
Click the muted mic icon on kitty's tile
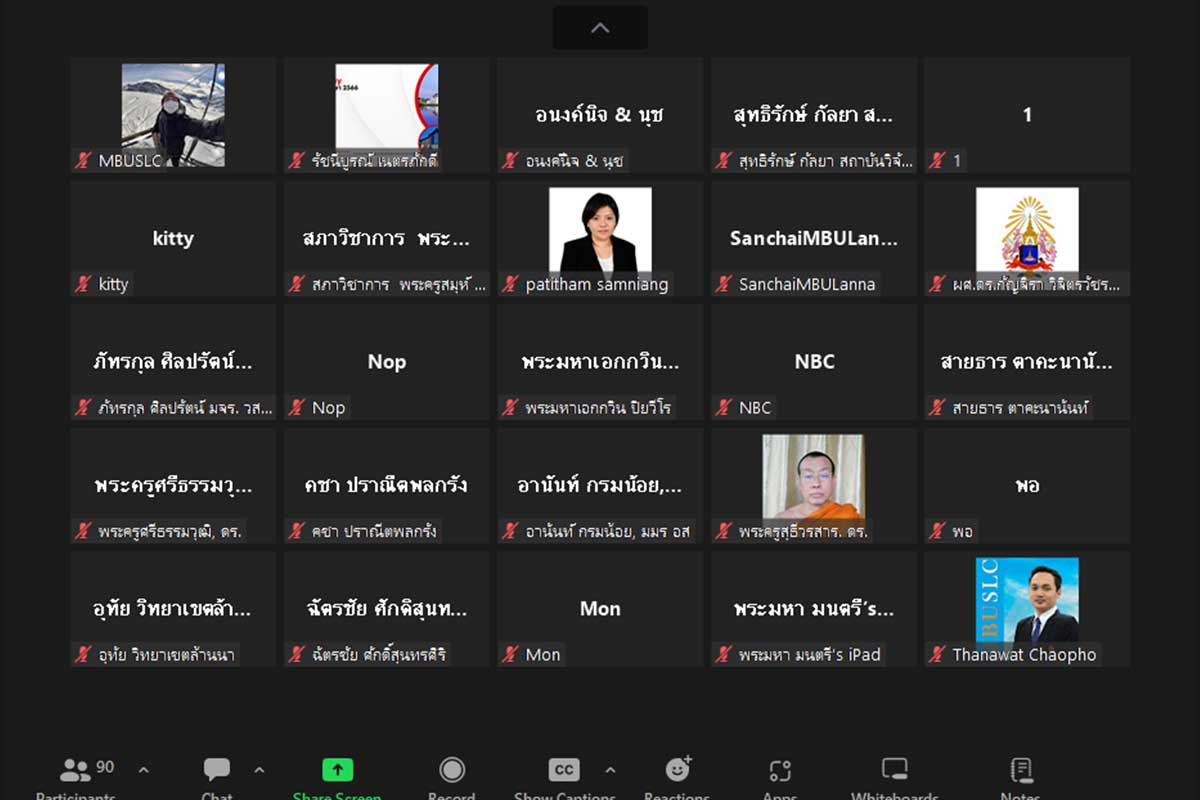83,285
